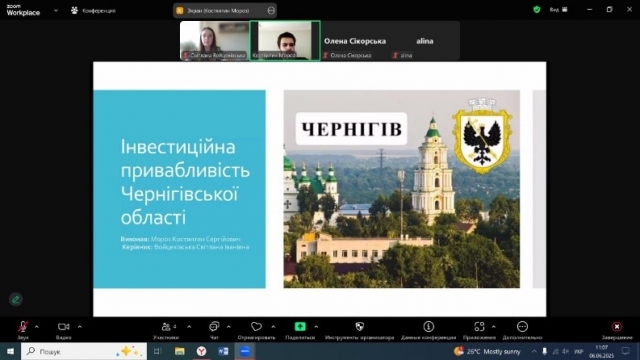Click the Пошук search box in taskbar

pyautogui.click(x=84, y=351)
